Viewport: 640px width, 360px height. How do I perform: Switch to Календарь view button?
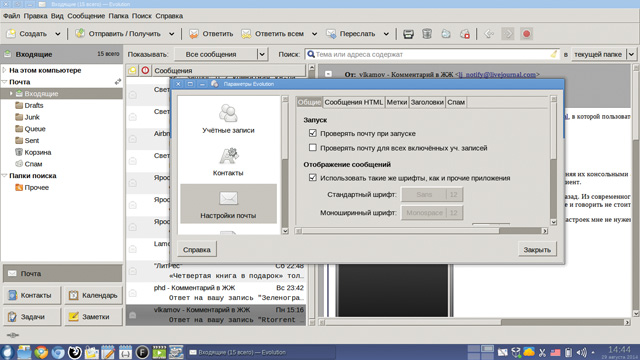(x=93, y=295)
